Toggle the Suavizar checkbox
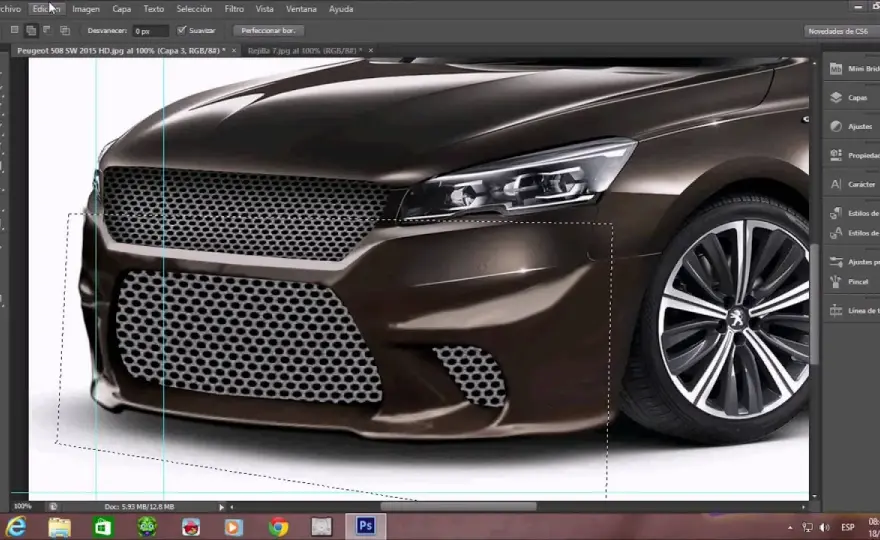The width and height of the screenshot is (880, 540). (x=181, y=30)
